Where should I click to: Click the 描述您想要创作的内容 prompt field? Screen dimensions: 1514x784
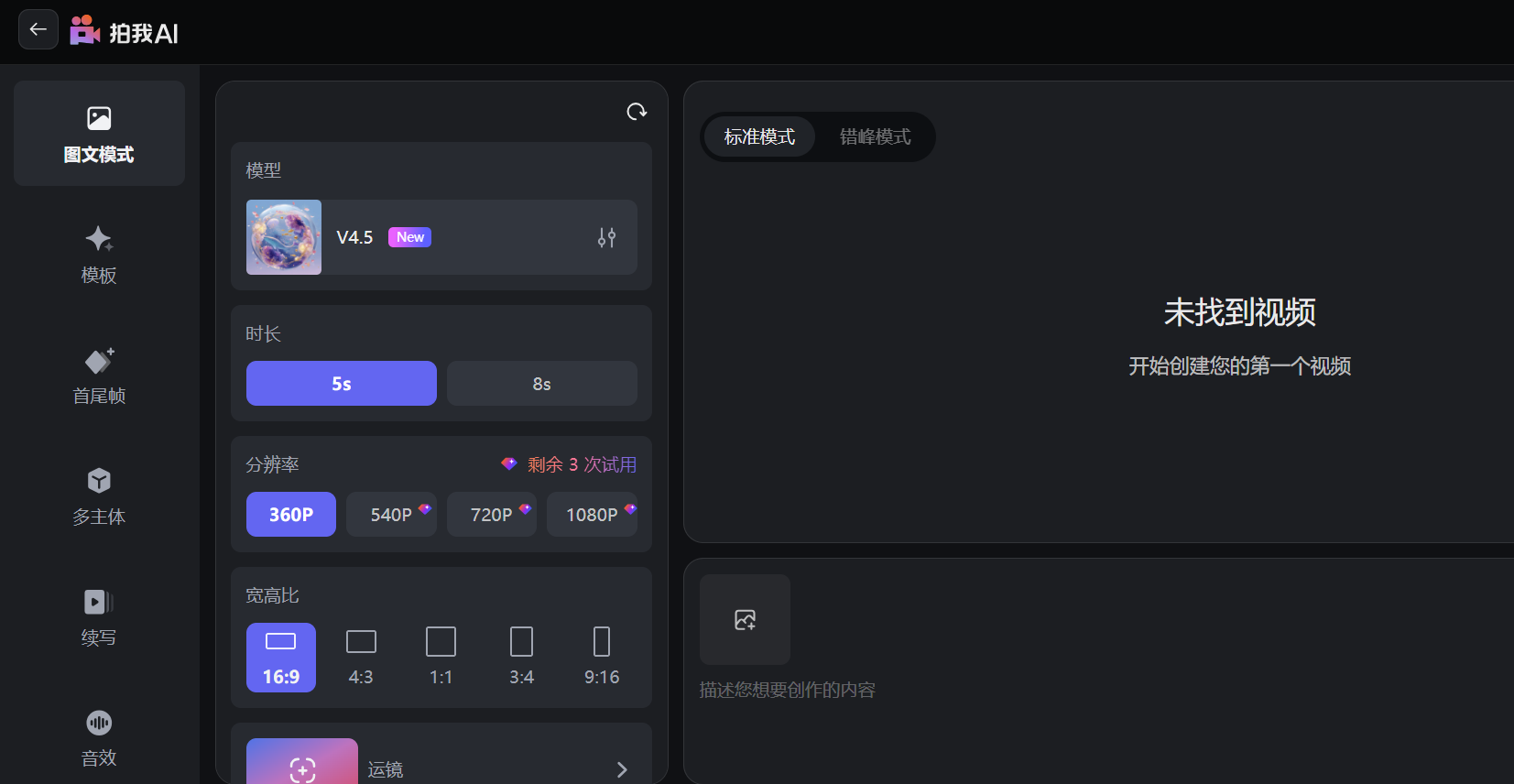click(x=788, y=690)
